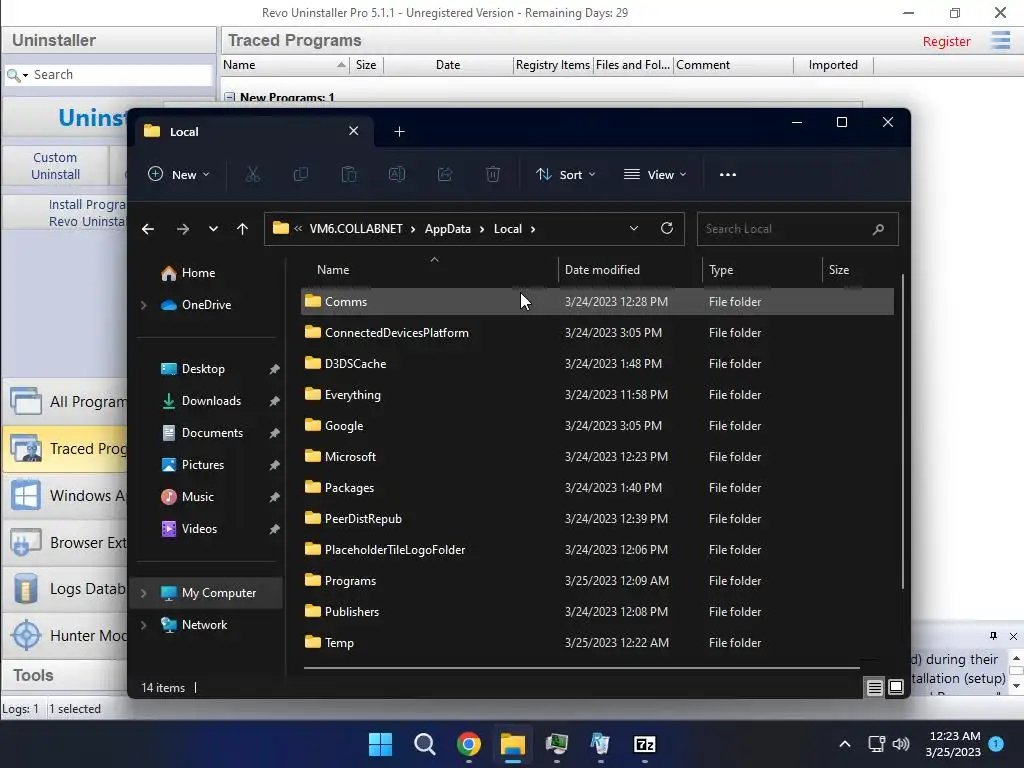Click the Paste icon in Explorer toolbar
Viewport: 1024px width, 768px height.
tap(349, 174)
